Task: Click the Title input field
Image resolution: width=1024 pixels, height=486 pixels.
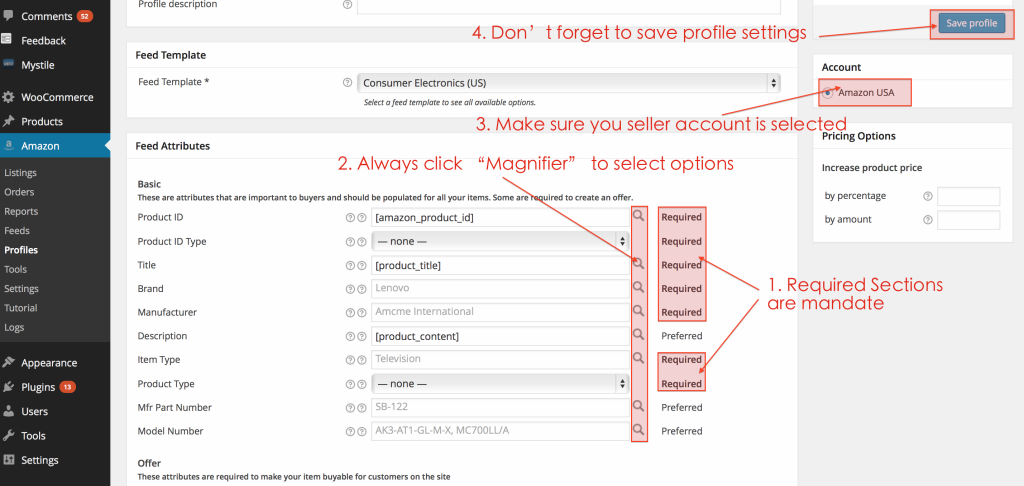Action: coord(499,265)
